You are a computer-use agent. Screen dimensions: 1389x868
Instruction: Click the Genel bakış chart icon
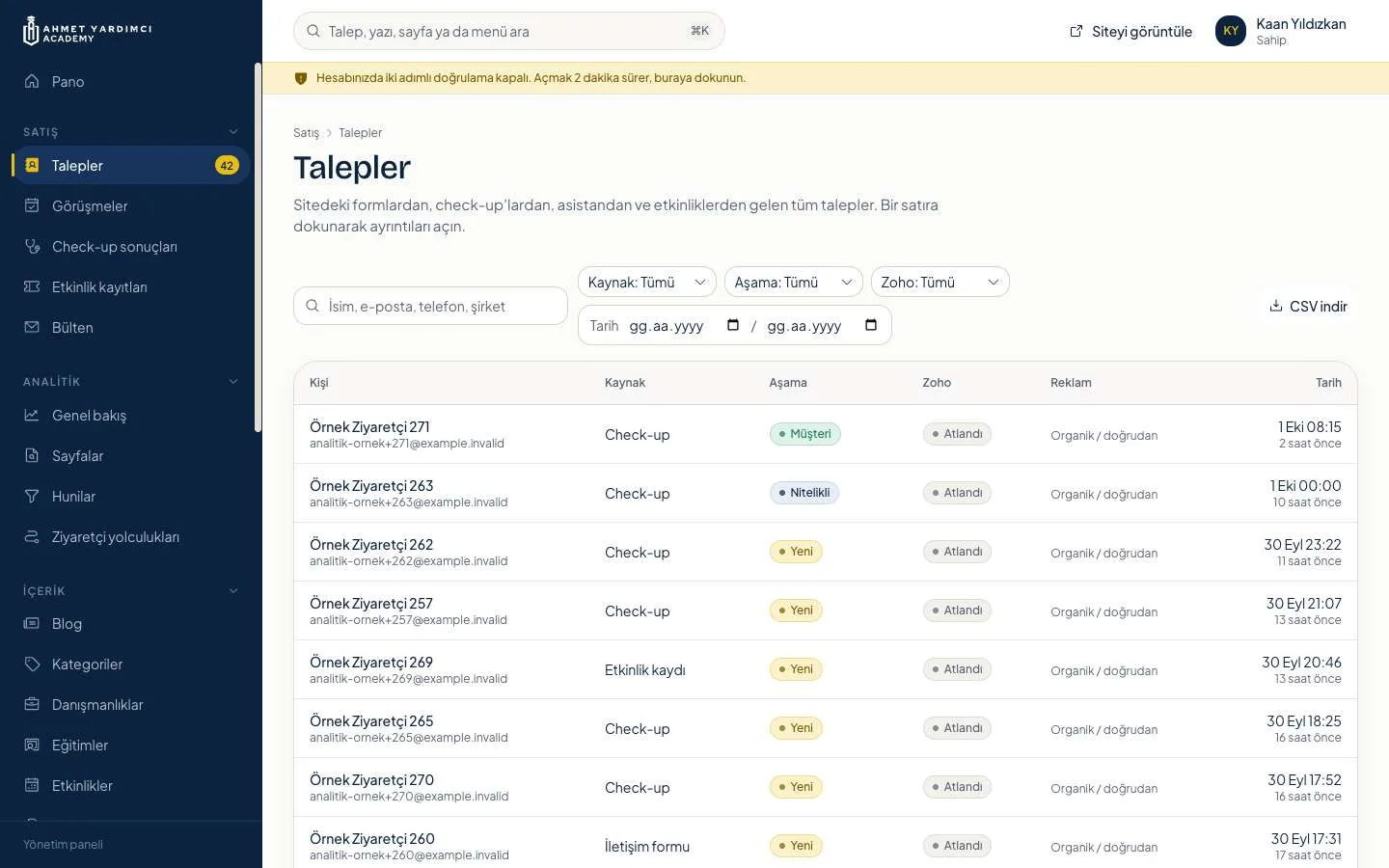[x=32, y=415]
